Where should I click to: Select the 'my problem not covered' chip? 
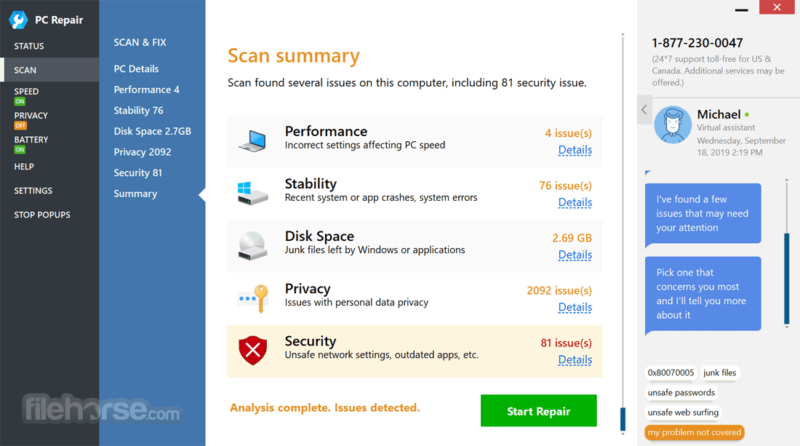[694, 432]
